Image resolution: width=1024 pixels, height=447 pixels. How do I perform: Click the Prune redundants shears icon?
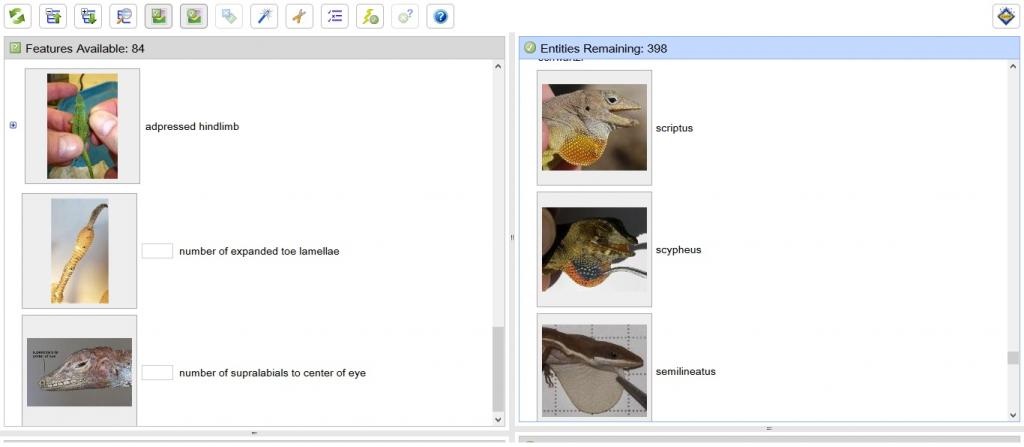[x=299, y=16]
